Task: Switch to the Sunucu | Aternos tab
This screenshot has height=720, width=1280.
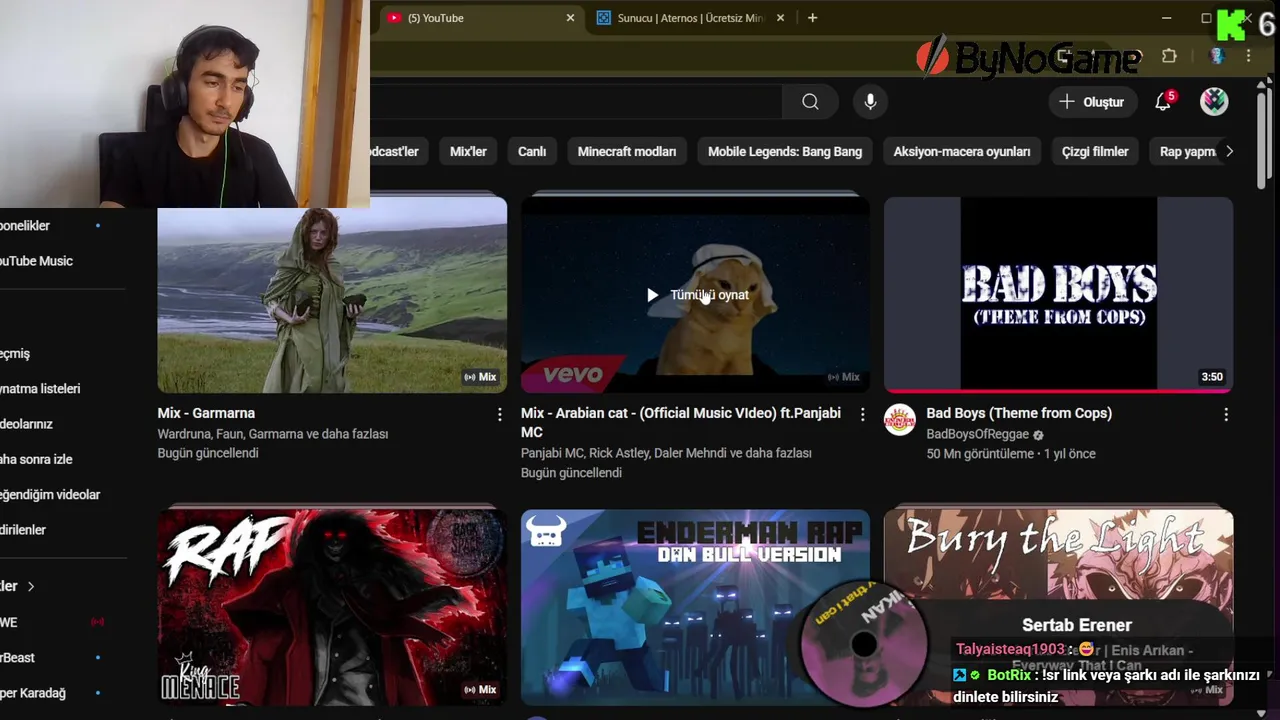Action: coord(690,18)
